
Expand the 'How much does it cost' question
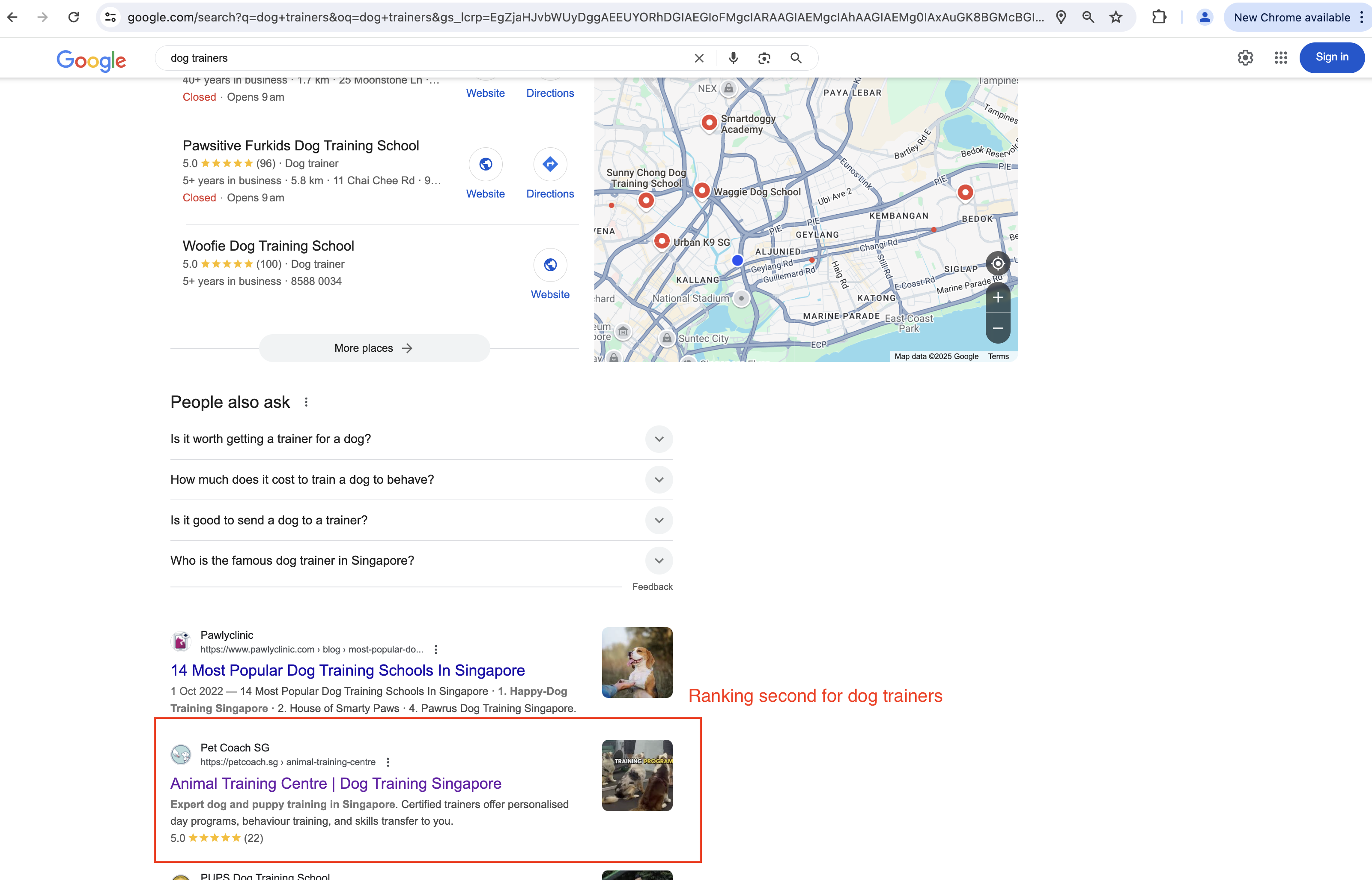click(660, 479)
